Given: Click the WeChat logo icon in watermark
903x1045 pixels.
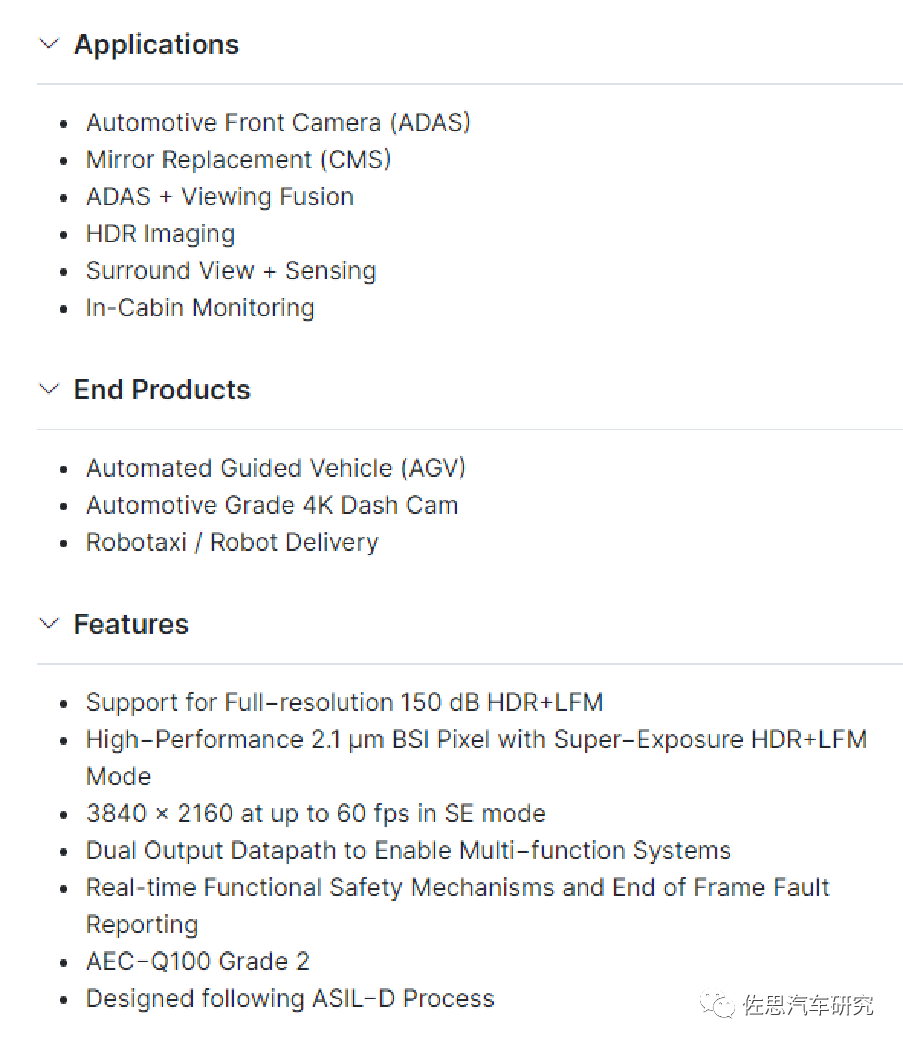Looking at the screenshot, I should (x=719, y=1003).
